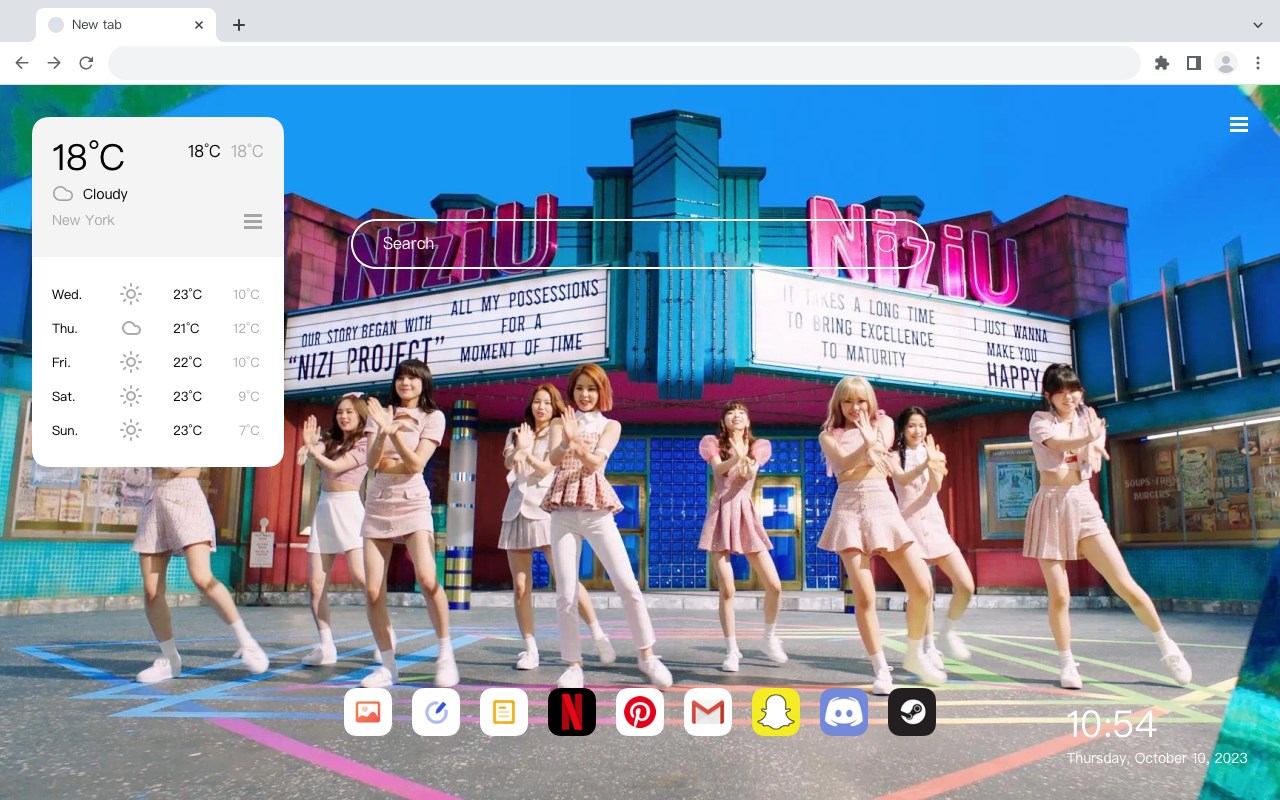Click the Search input box
The height and width of the screenshot is (800, 1280).
tap(640, 243)
